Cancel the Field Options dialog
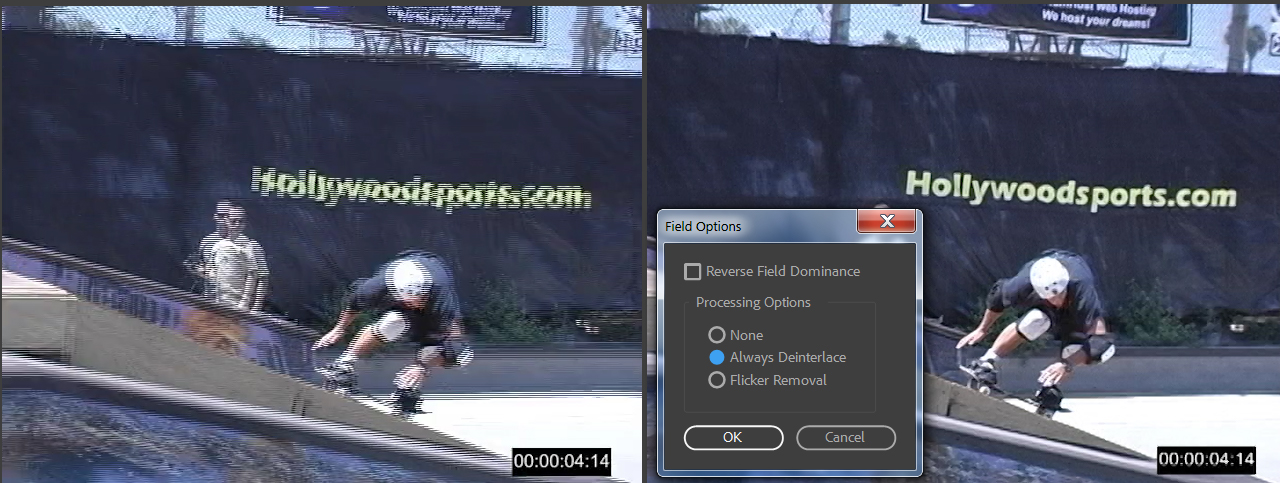 (845, 437)
